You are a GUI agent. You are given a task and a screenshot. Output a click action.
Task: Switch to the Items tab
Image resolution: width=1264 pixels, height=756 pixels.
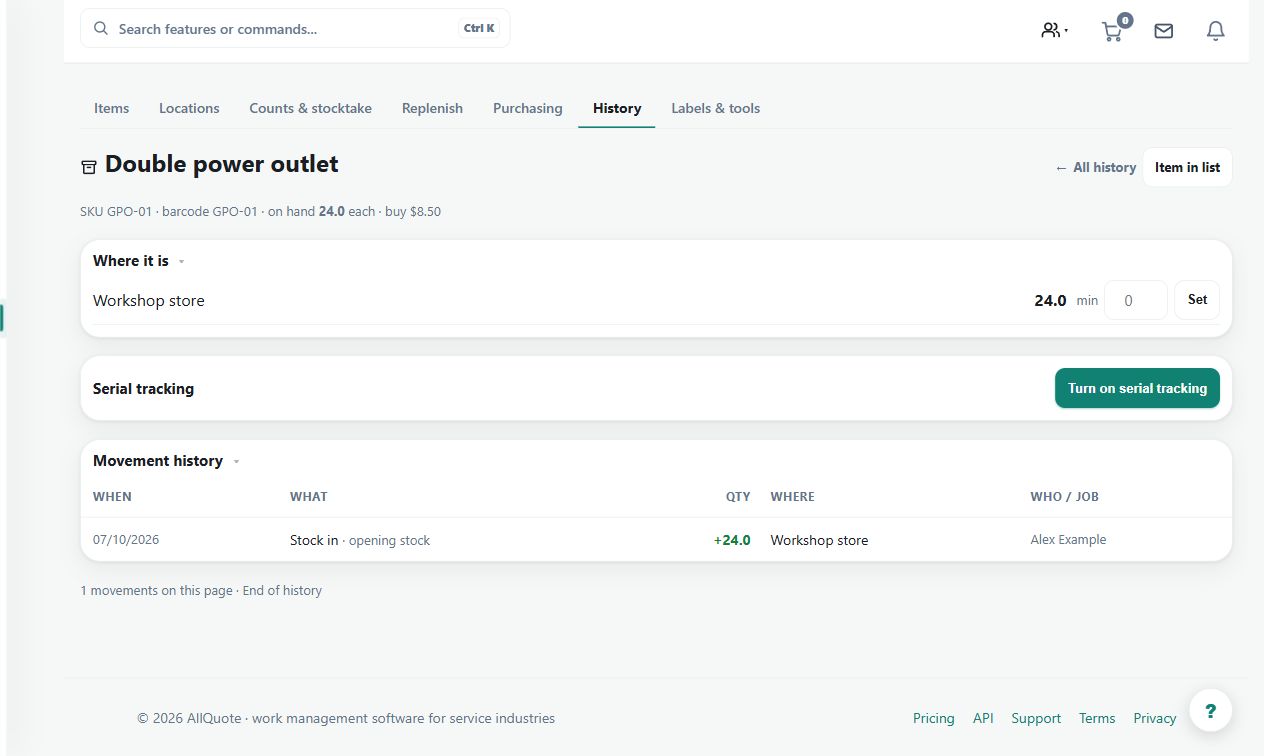pos(111,108)
